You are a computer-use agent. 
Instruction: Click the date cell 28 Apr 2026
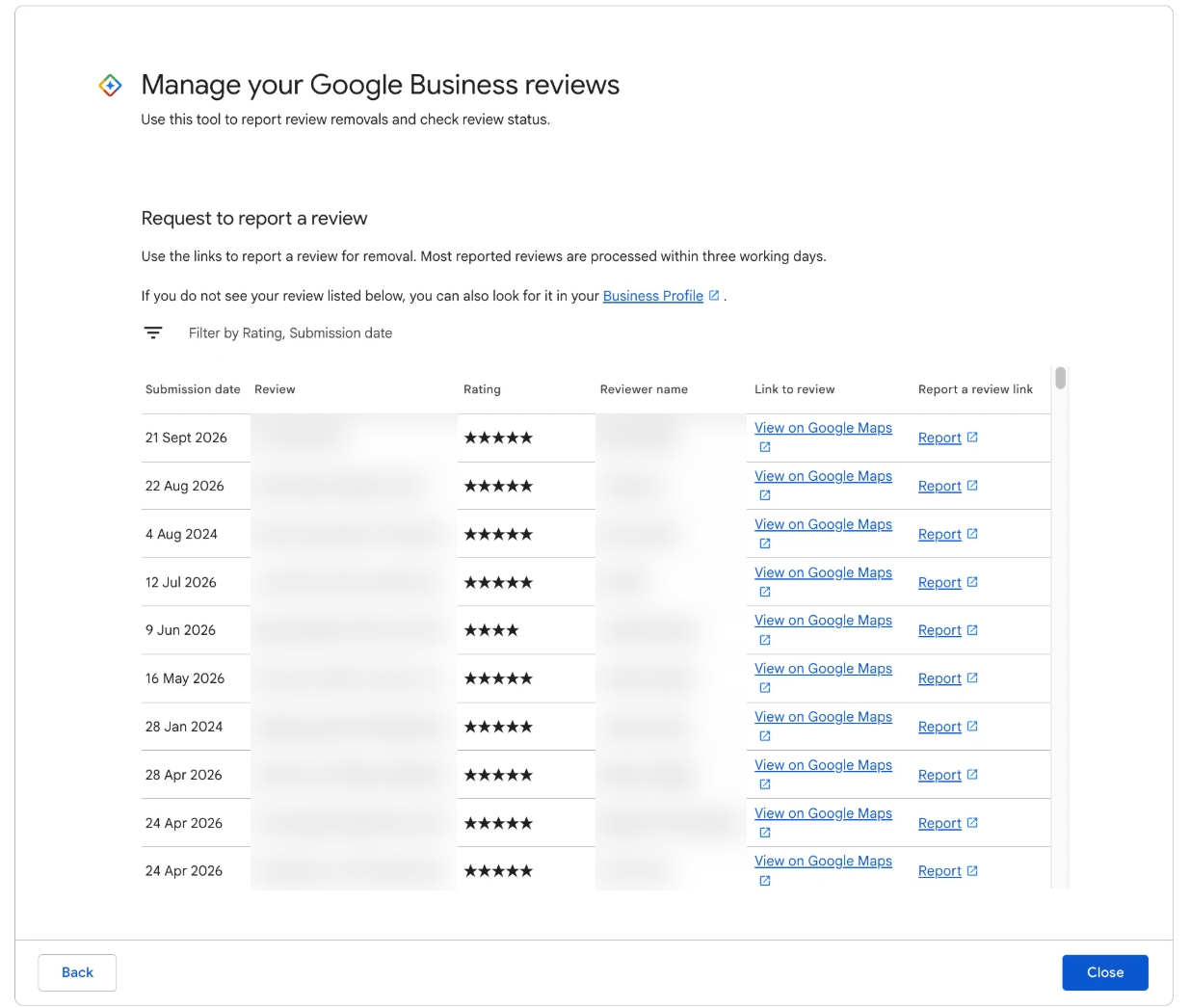point(184,775)
